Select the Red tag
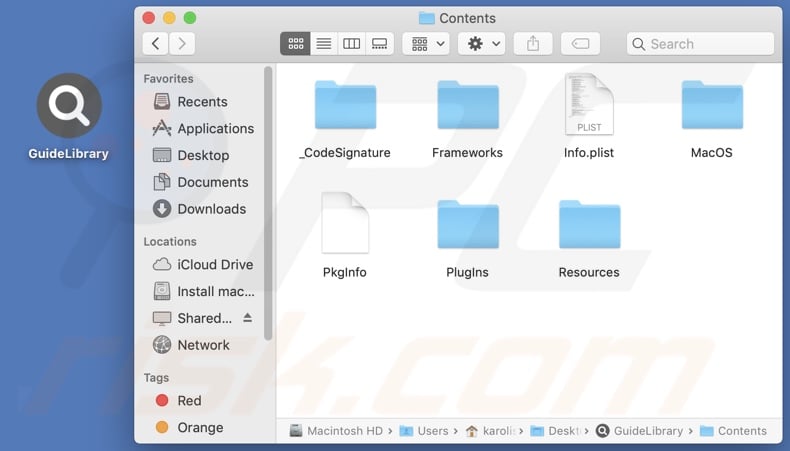 [179, 401]
